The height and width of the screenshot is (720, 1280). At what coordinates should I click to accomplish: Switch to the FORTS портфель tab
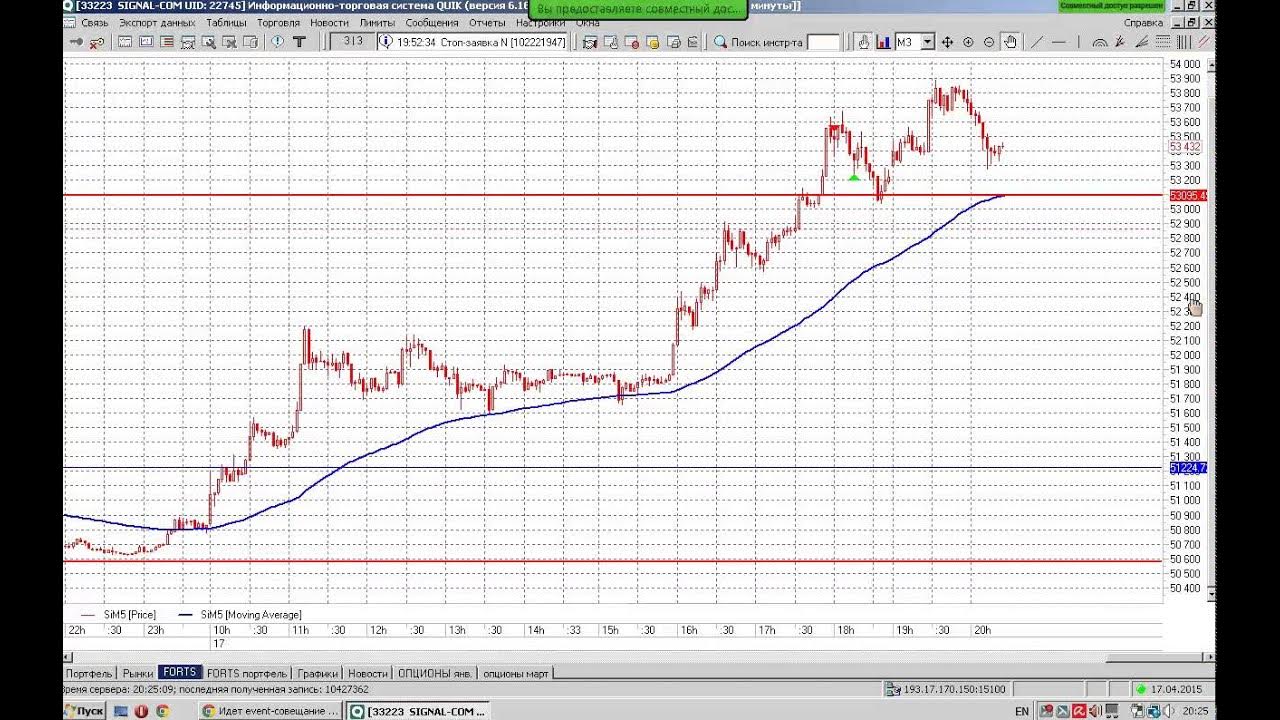[247, 673]
